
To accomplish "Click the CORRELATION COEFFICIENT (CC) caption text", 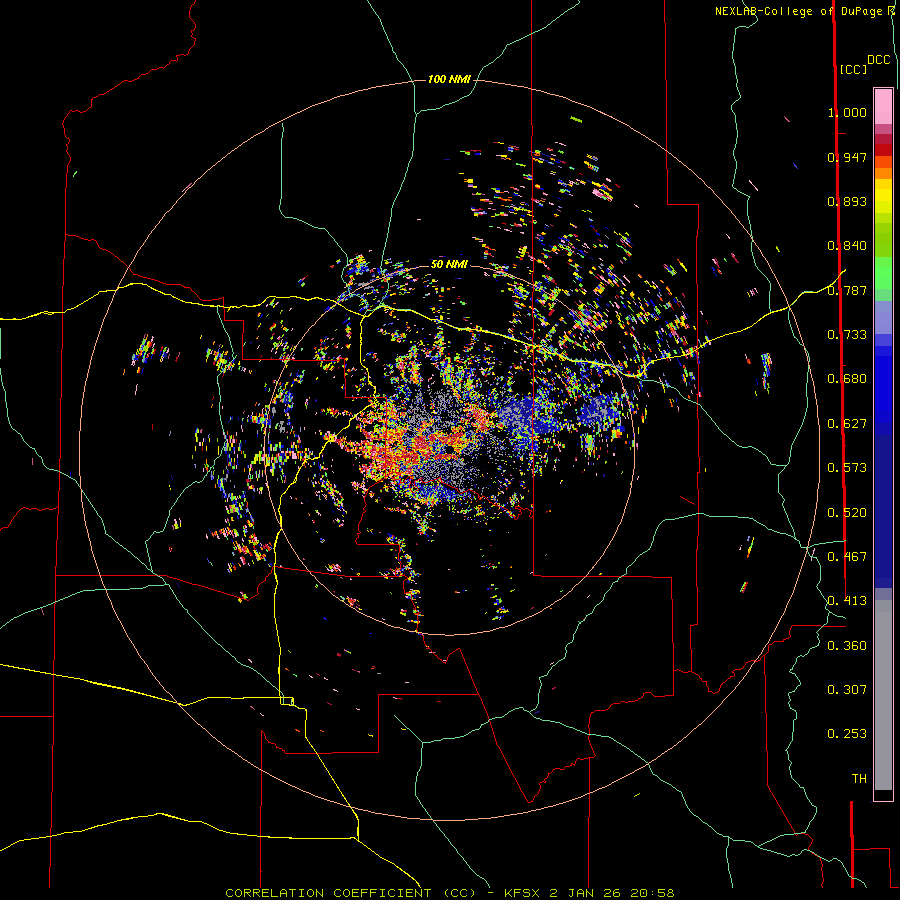I will 350,893.
